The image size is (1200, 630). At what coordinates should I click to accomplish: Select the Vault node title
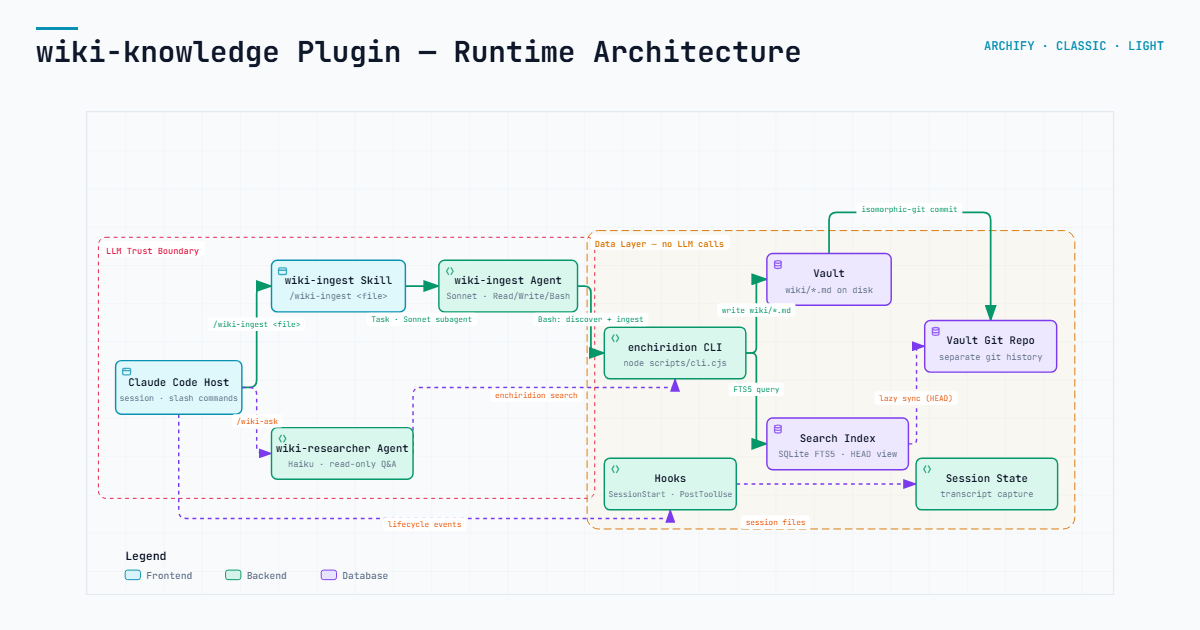pyautogui.click(x=829, y=274)
